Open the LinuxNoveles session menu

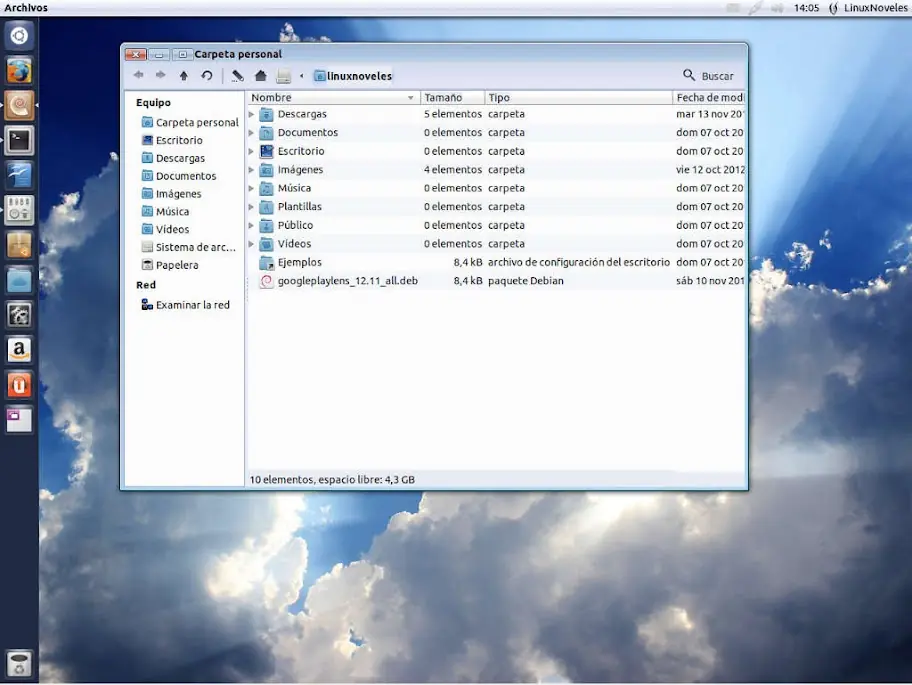868,8
